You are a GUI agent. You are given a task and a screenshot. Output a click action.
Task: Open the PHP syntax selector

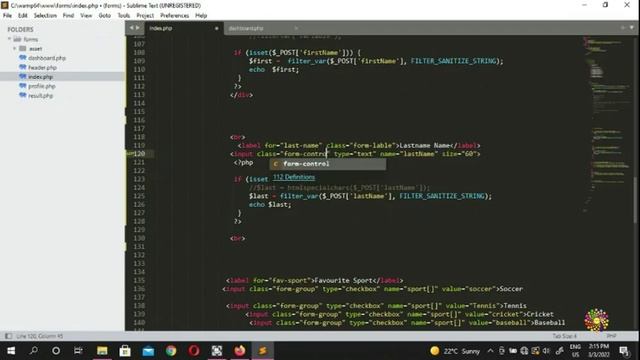(611, 336)
